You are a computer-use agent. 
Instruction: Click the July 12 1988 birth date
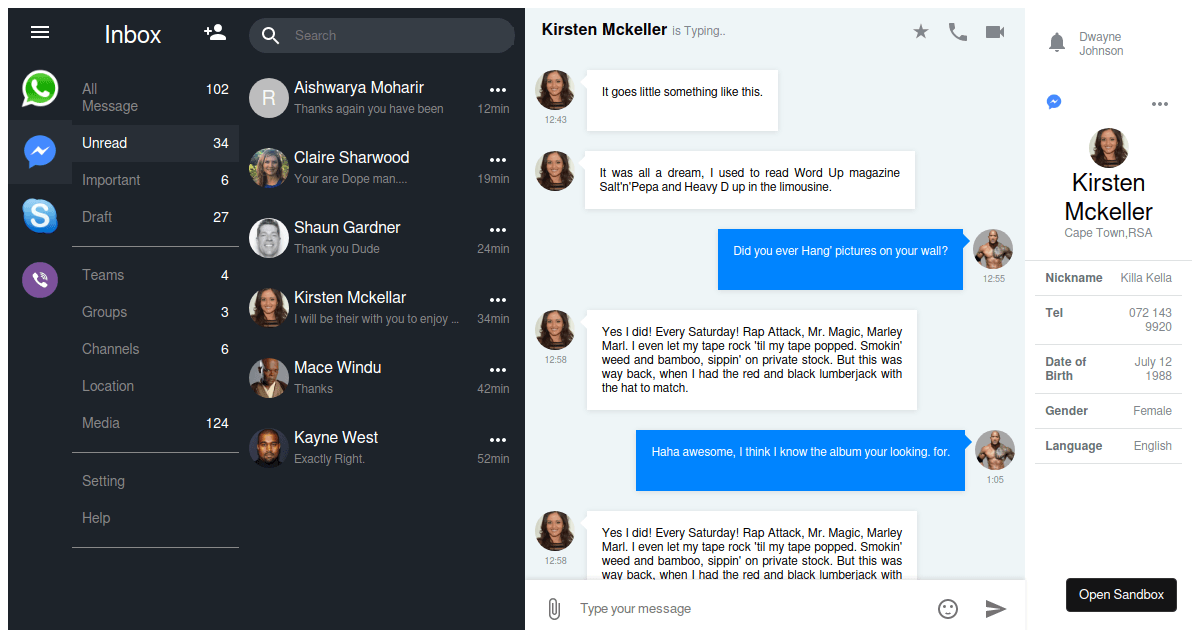[1153, 369]
